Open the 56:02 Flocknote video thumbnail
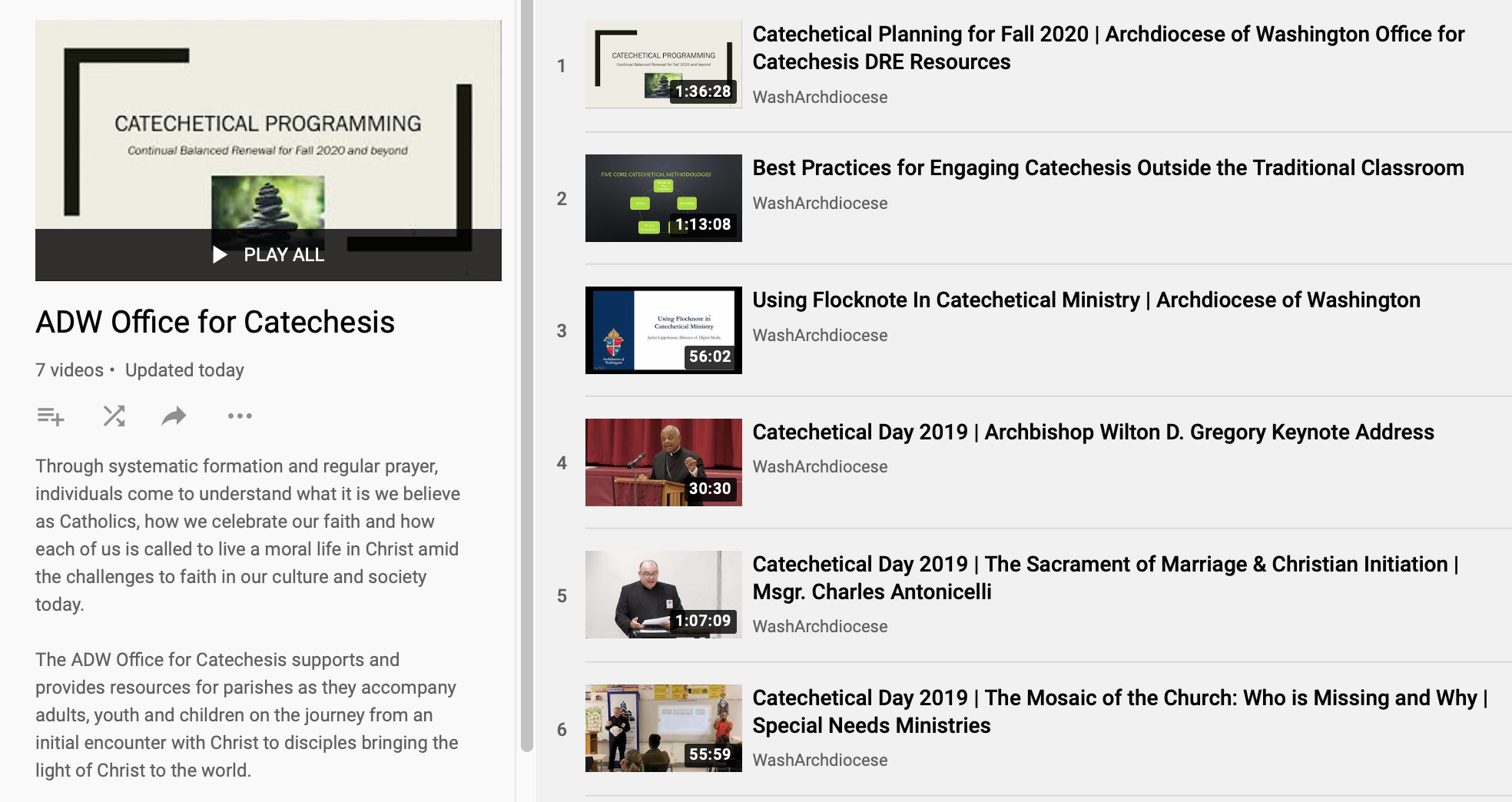Viewport: 1512px width, 802px height. pos(664,330)
